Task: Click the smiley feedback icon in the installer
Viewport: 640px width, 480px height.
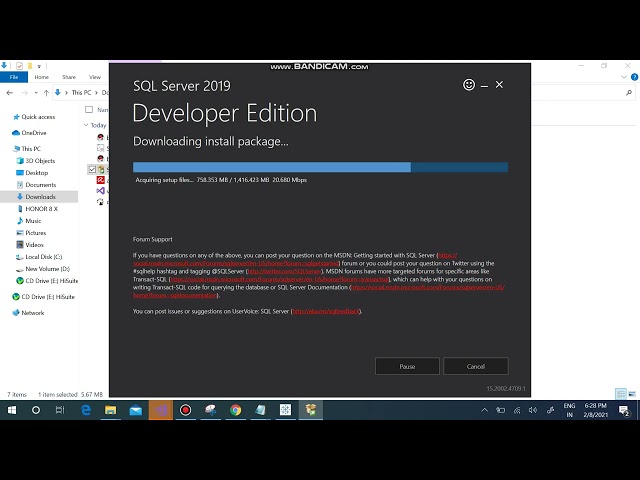Action: pos(469,84)
